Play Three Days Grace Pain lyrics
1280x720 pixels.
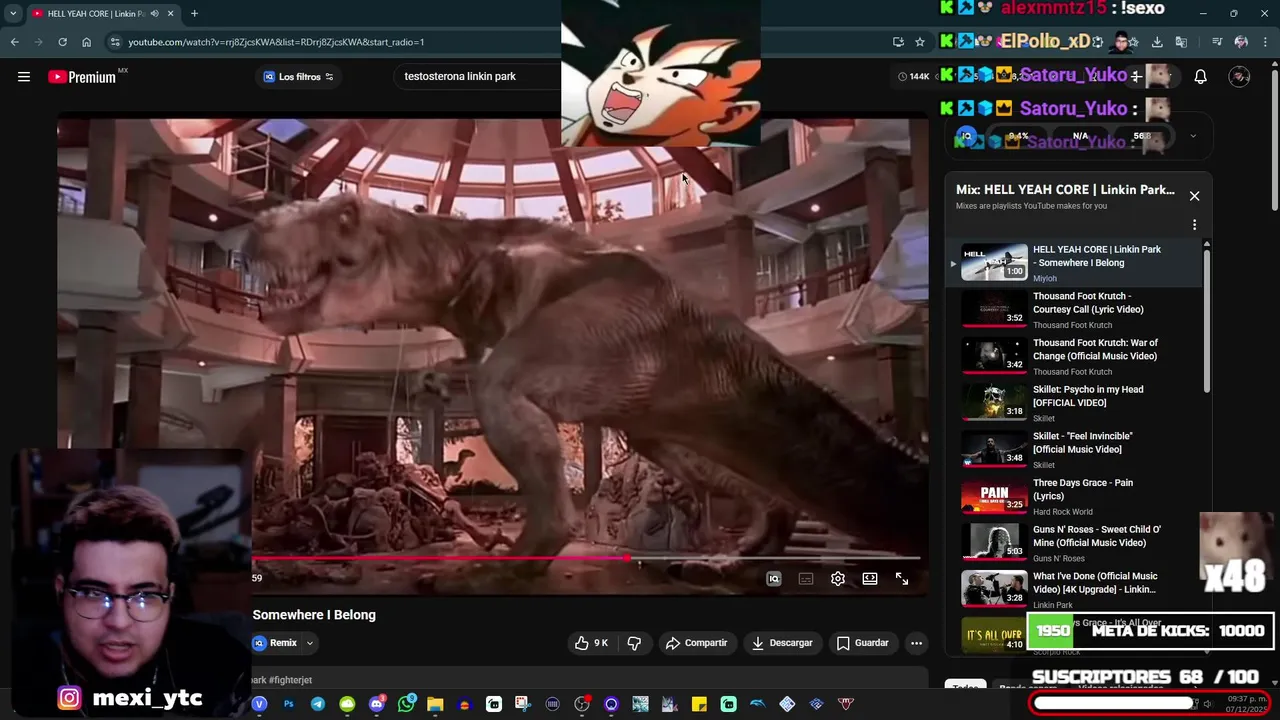pos(1075,496)
